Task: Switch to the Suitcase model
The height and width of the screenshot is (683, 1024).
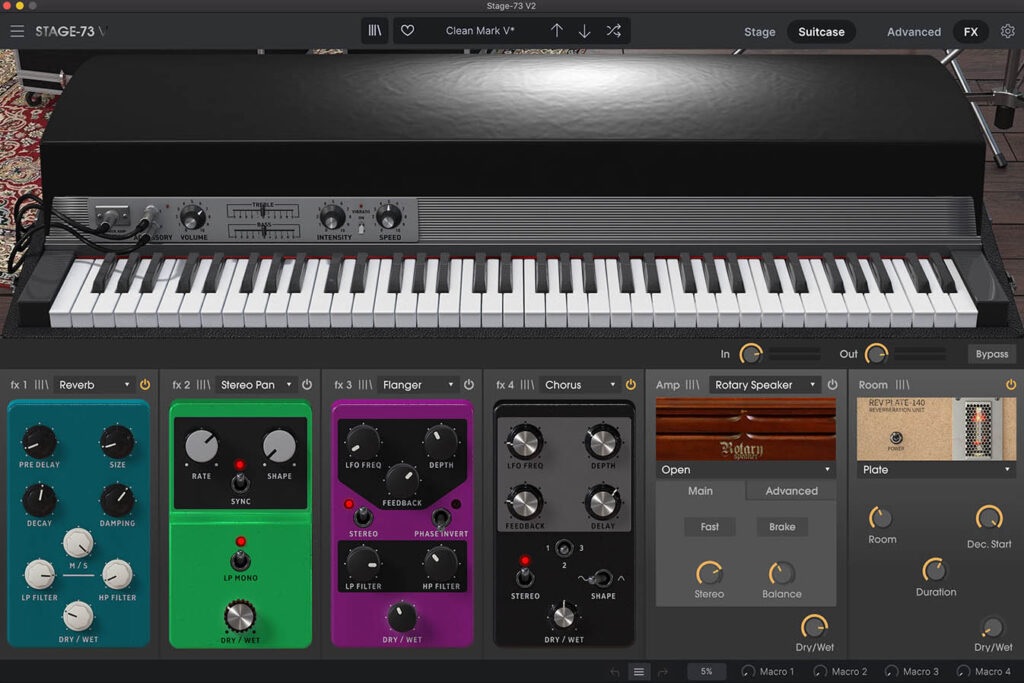Action: click(x=821, y=31)
